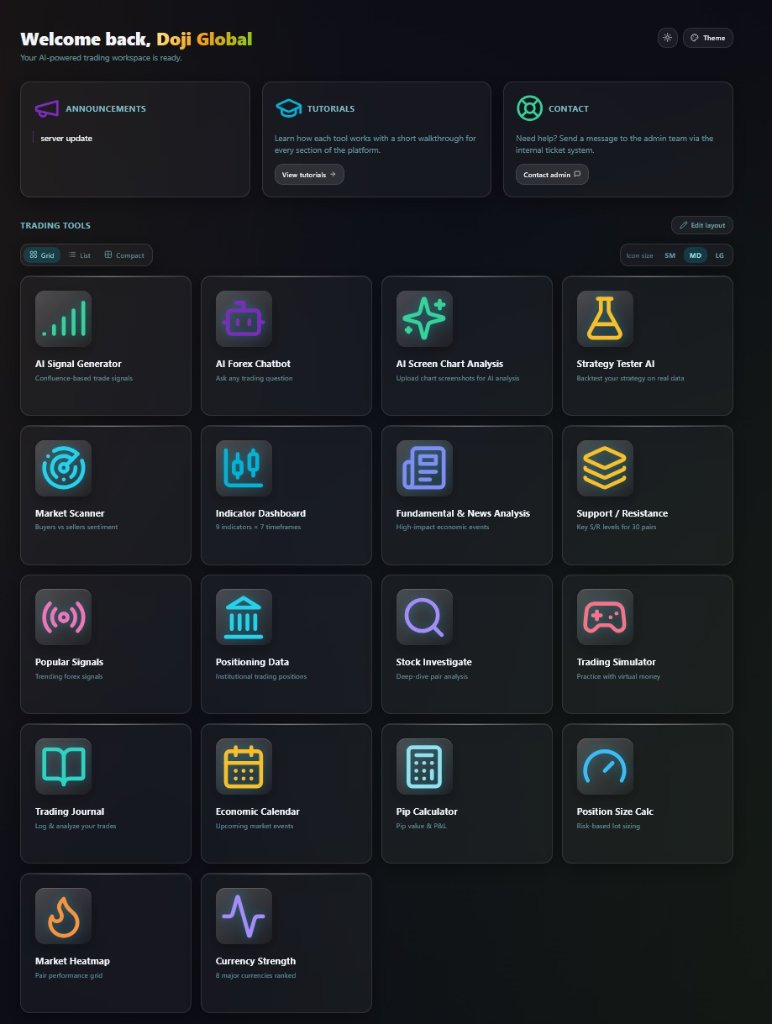
Task: Click the Economic Calendar title text
Action: point(258,812)
